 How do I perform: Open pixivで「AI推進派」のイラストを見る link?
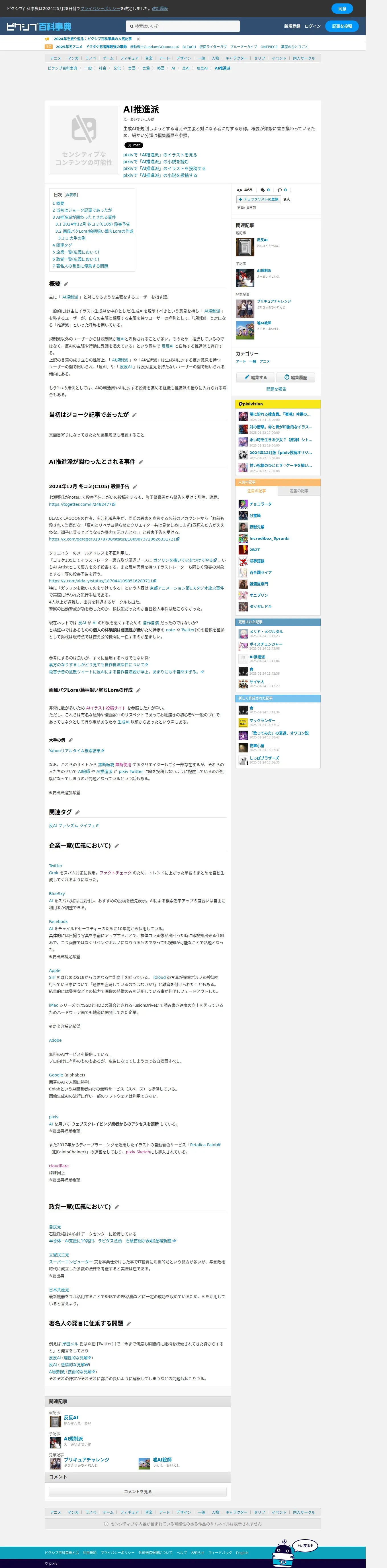coord(160,155)
